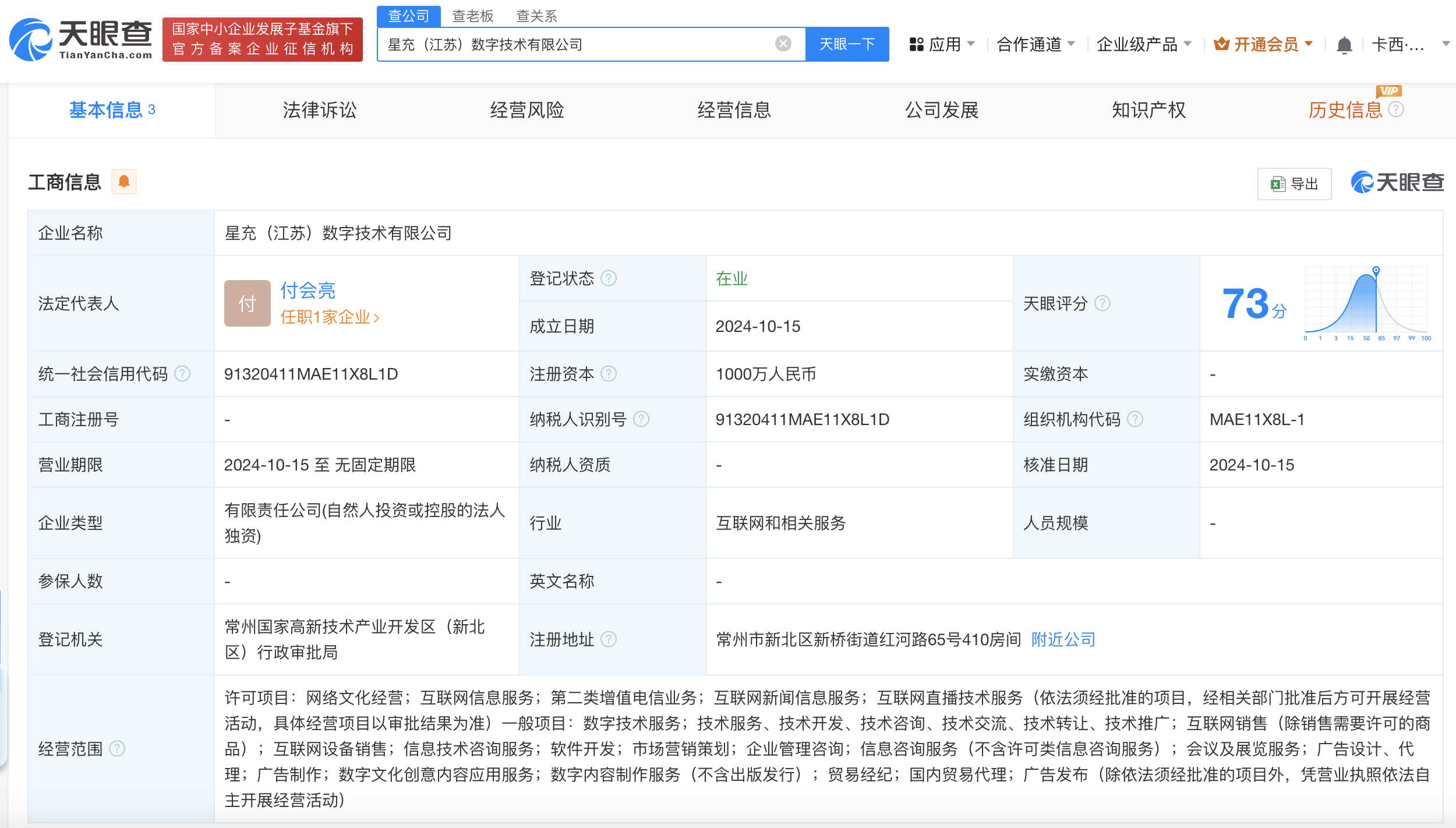Viewport: 1456px width, 828px height.
Task: Export company data via the 导出 Excel icon
Action: [x=1294, y=183]
